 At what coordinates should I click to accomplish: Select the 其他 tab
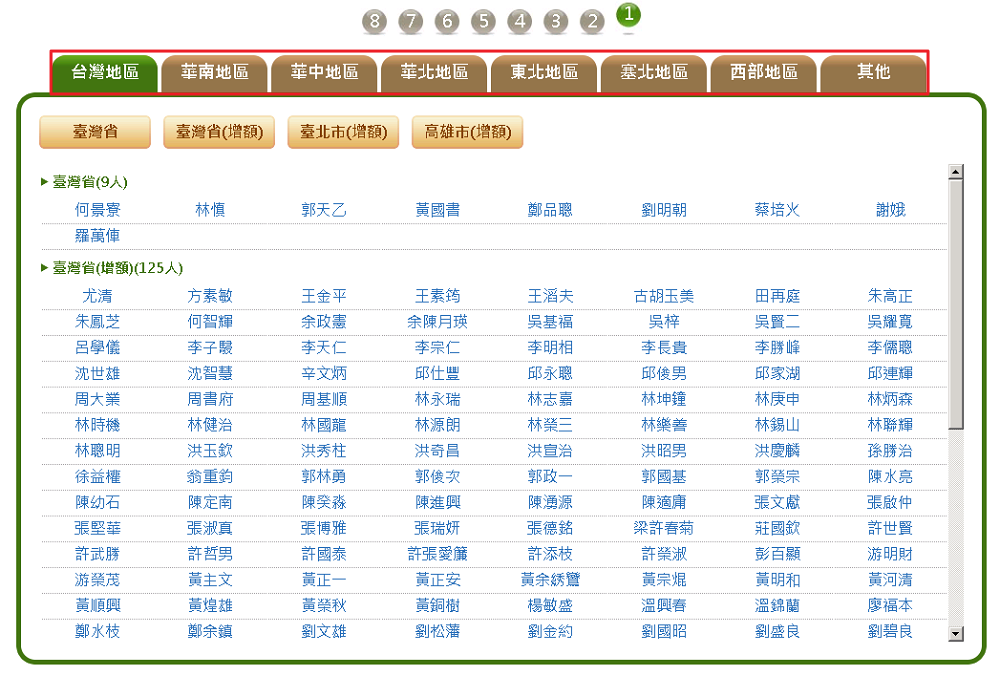pyautogui.click(x=873, y=72)
